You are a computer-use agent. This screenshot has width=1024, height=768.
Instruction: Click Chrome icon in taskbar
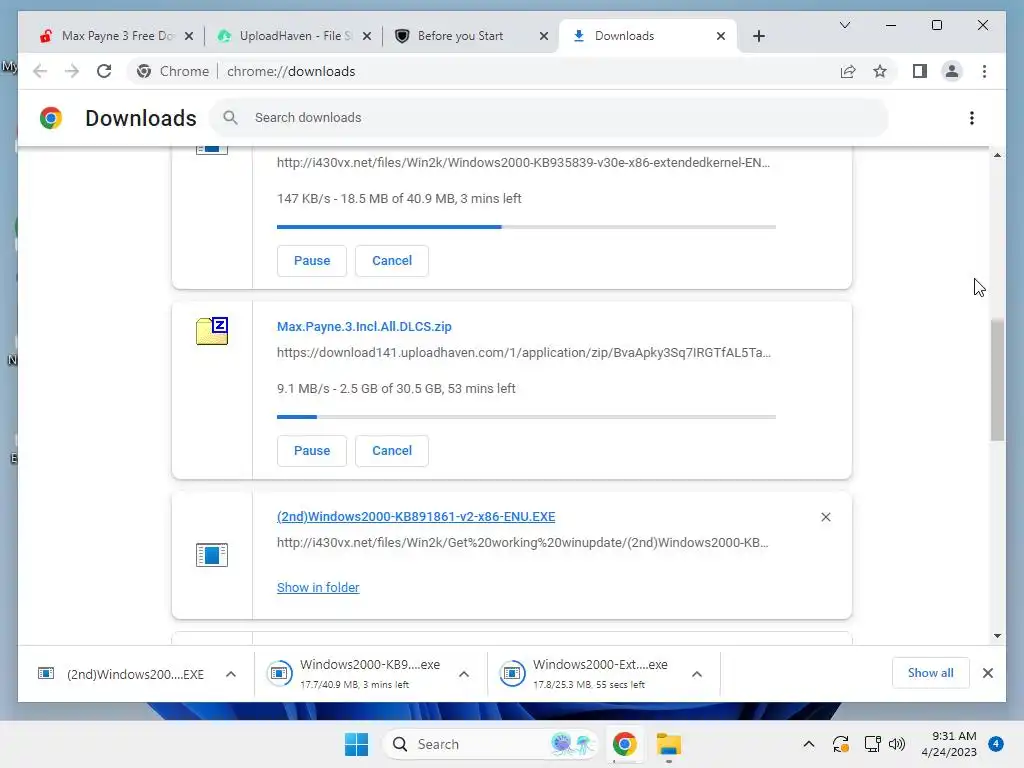coord(624,744)
